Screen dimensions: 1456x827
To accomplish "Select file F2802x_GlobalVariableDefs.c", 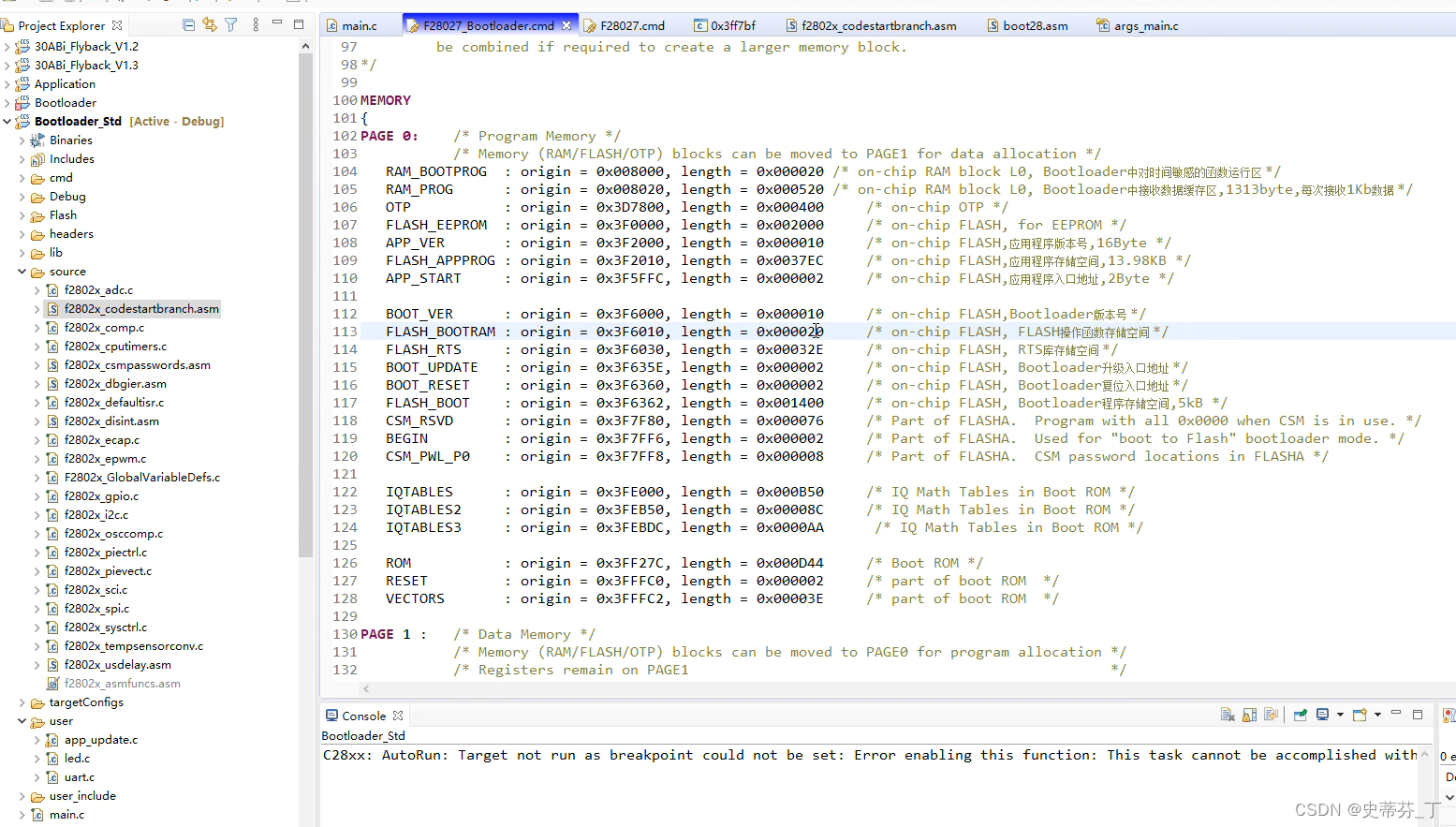I will pos(142,477).
